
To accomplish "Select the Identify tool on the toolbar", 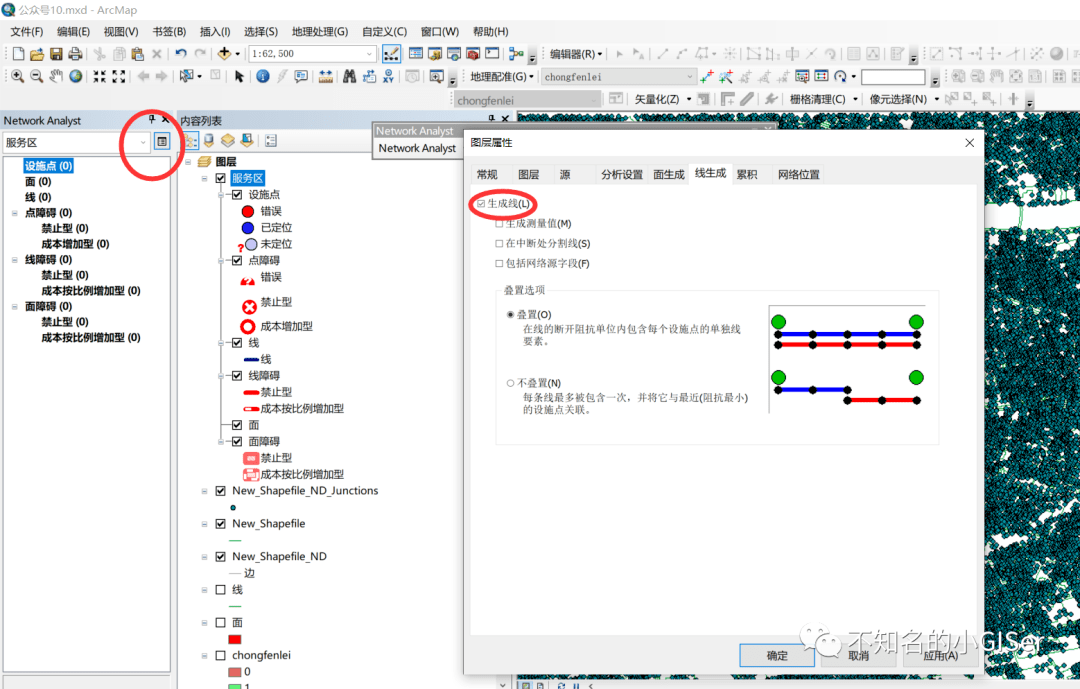I will click(260, 76).
